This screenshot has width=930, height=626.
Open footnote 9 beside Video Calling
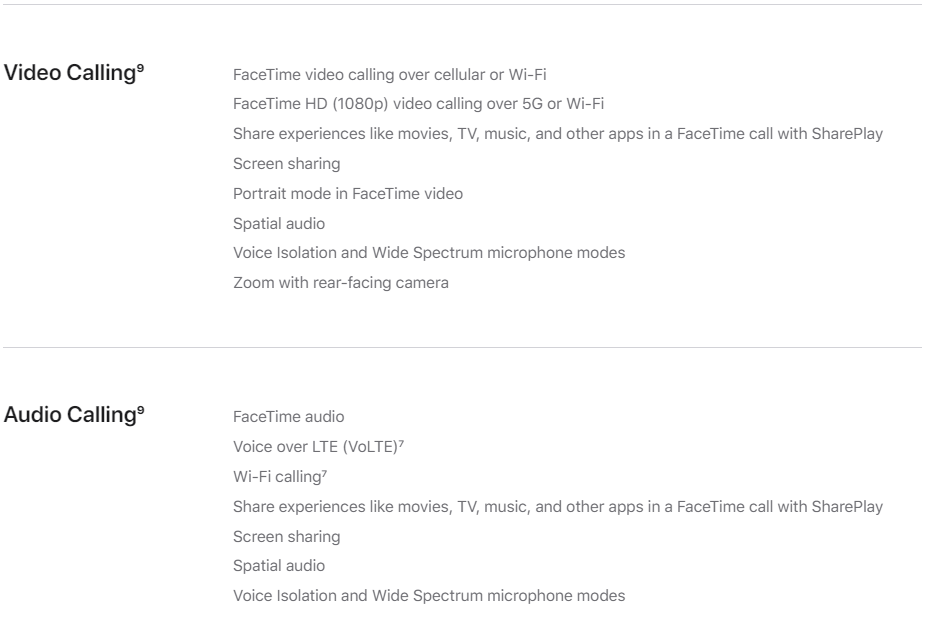pyautogui.click(x=141, y=67)
